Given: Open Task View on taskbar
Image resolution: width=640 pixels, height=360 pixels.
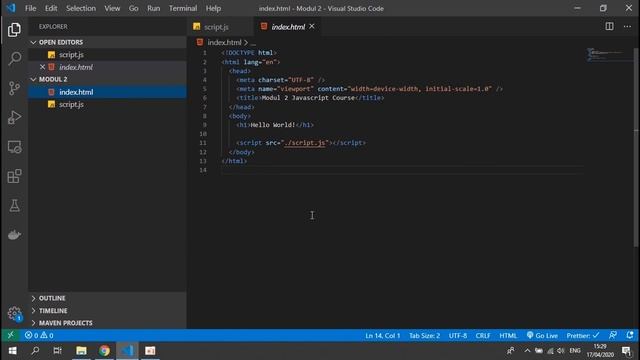Looking at the screenshot, I should tap(58, 351).
